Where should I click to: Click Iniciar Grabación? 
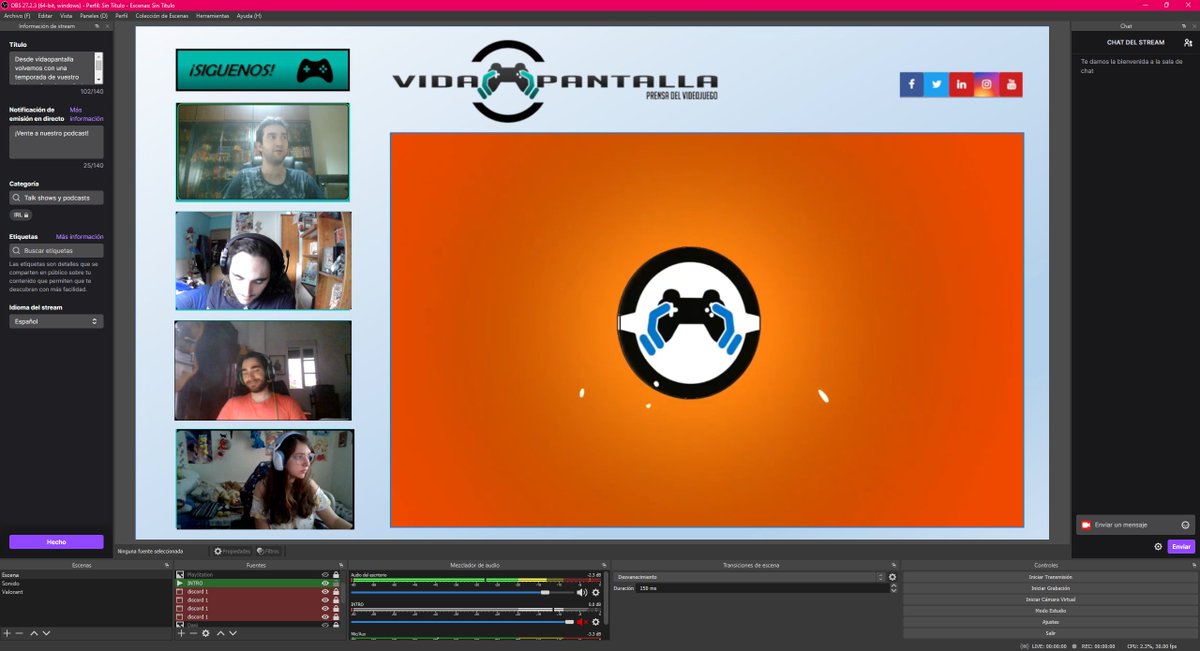1050,588
